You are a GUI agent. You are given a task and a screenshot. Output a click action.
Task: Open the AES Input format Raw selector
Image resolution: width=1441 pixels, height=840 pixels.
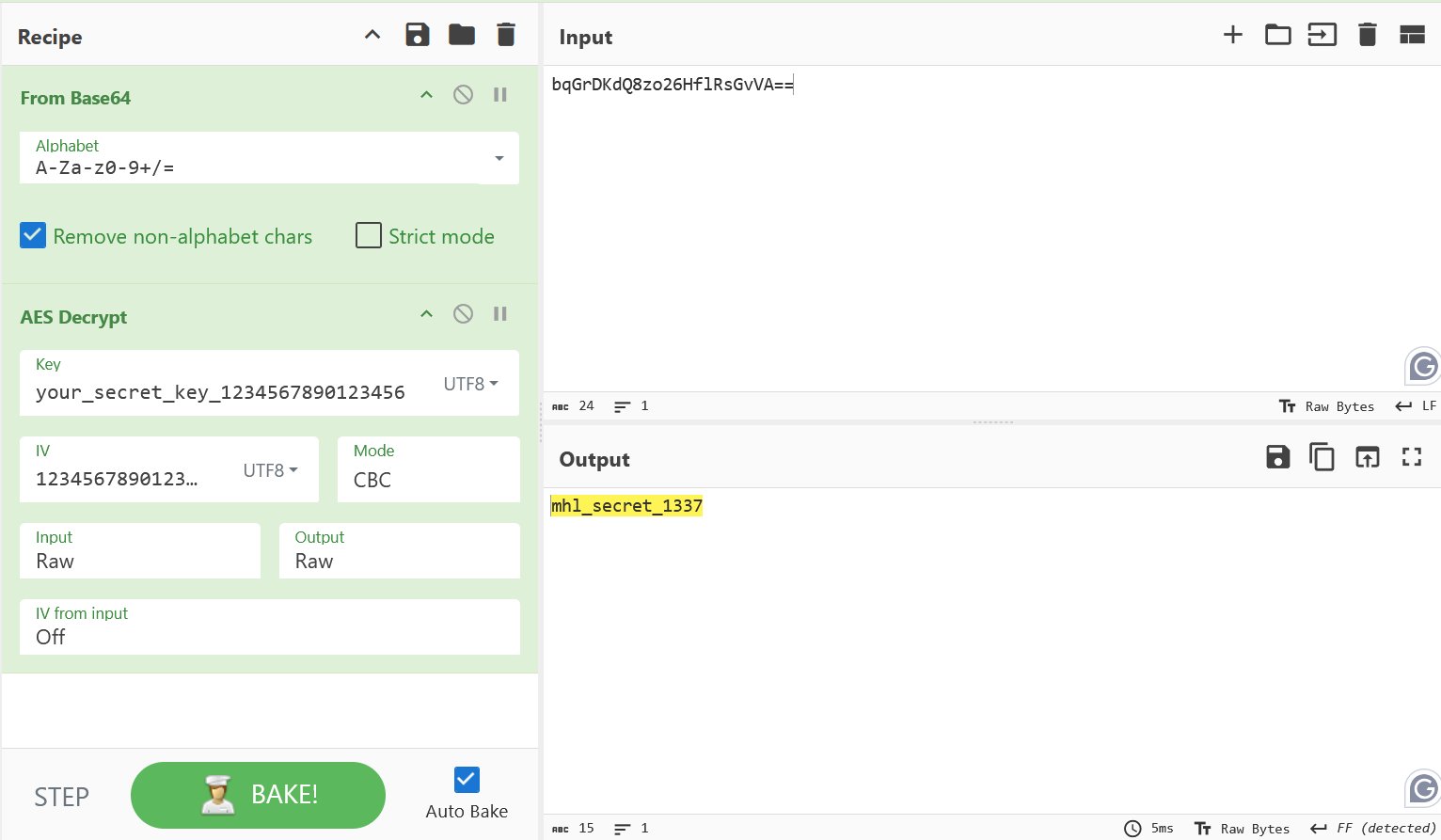[140, 551]
